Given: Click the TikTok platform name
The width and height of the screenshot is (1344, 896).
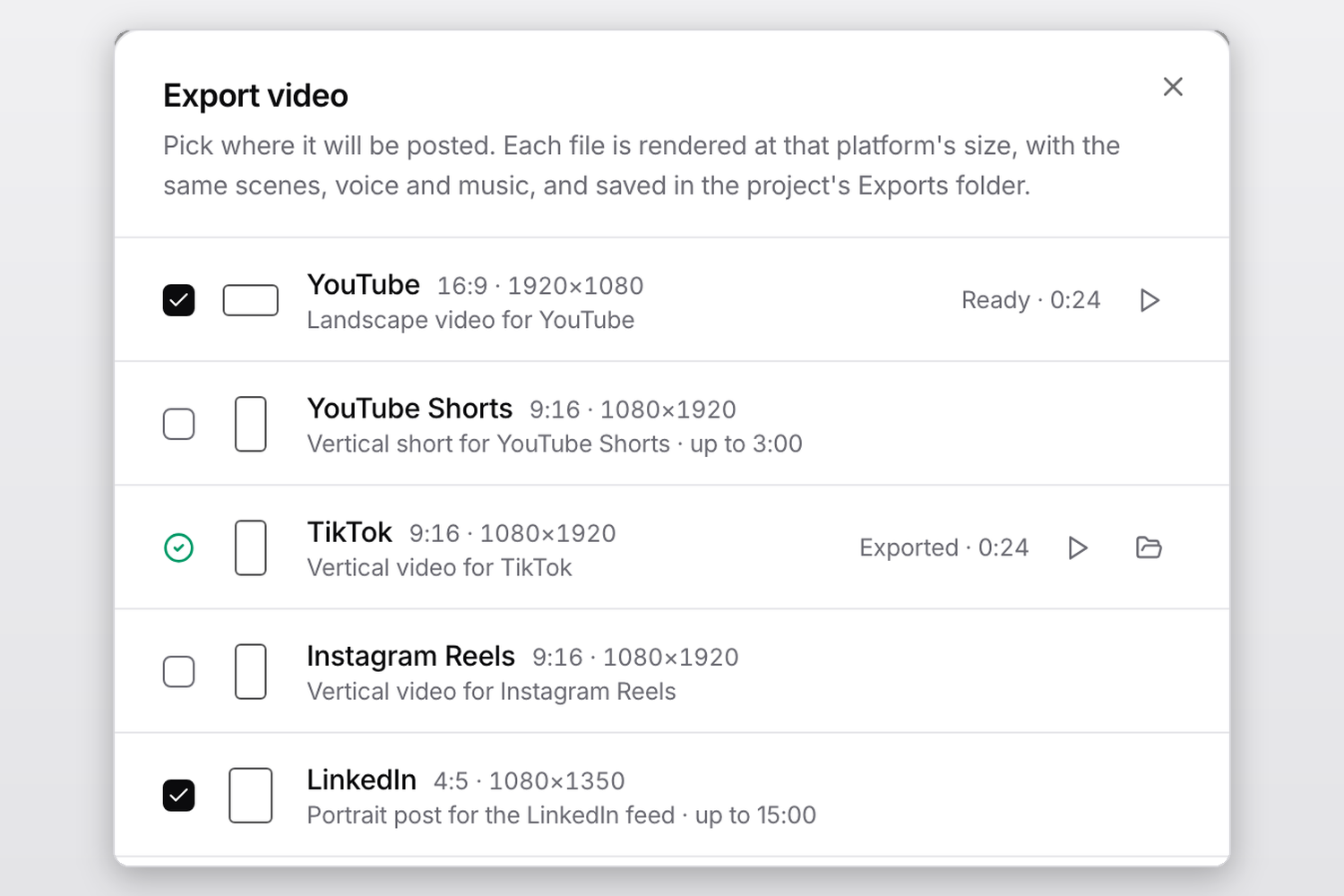Looking at the screenshot, I should (349, 532).
